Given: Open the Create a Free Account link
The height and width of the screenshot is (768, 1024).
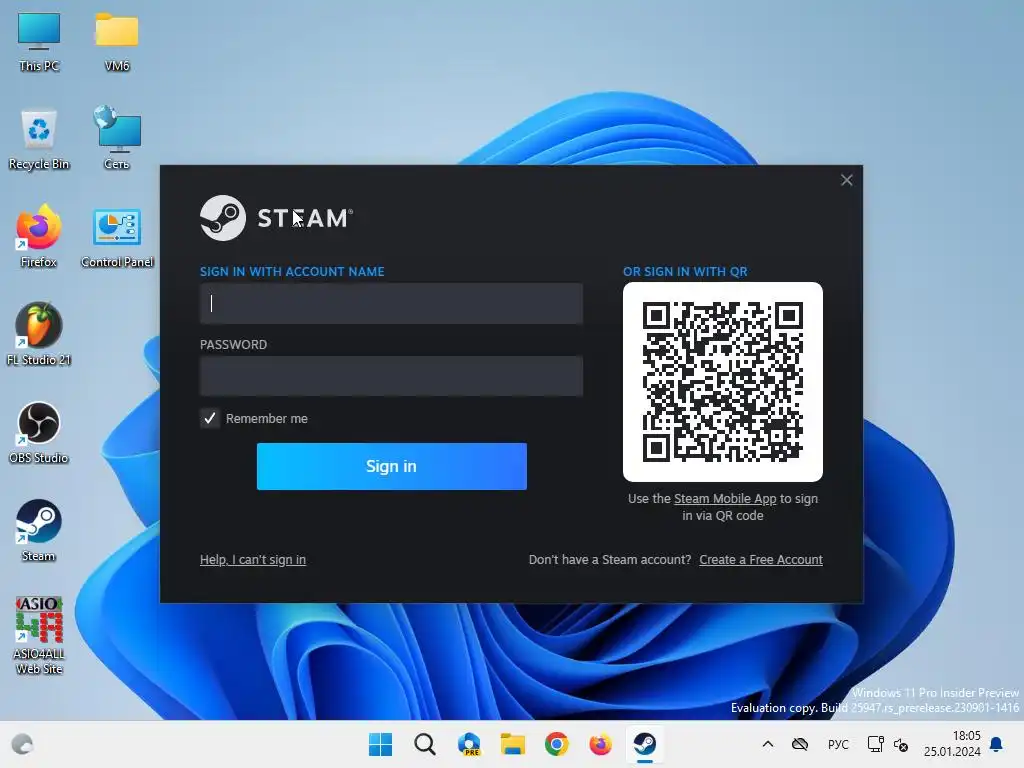Looking at the screenshot, I should click(x=761, y=560).
